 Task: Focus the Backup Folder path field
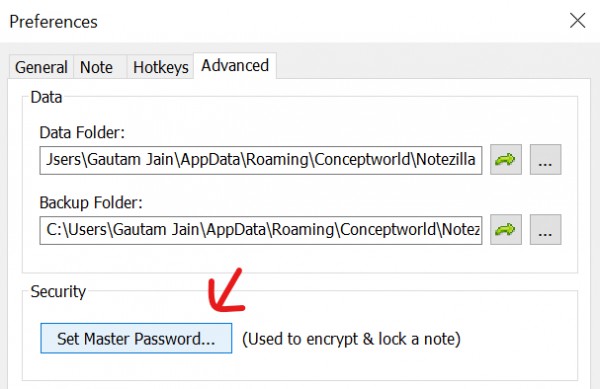261,230
